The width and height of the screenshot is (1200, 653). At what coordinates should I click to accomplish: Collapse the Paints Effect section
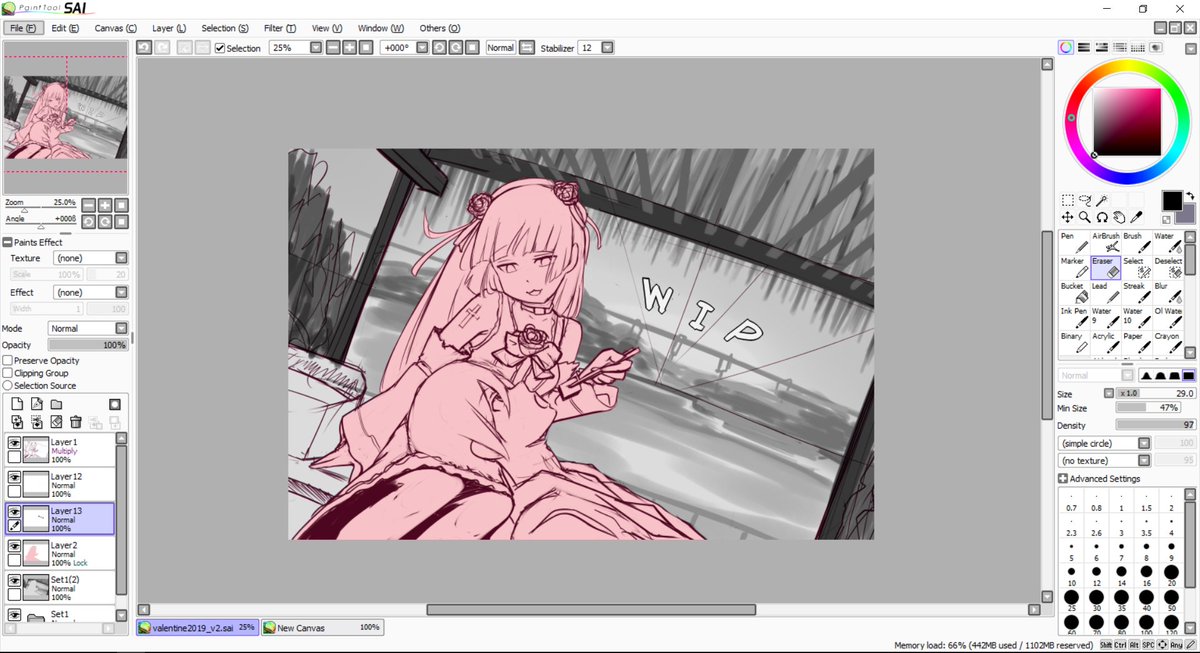7,242
